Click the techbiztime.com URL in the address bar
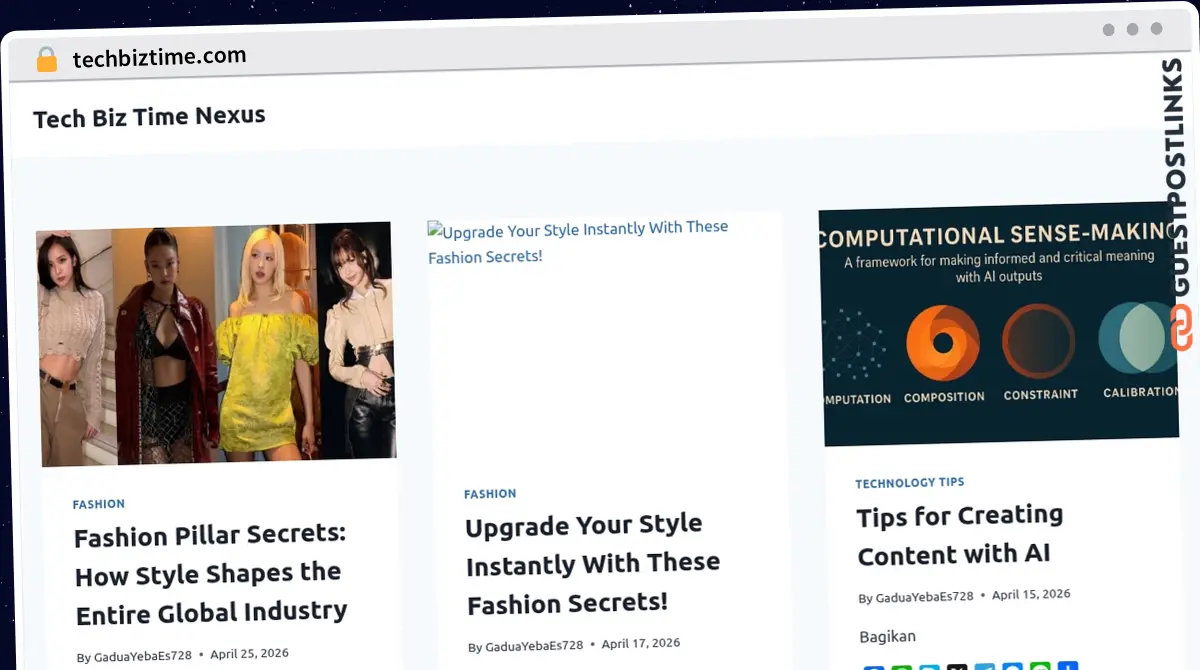The height and width of the screenshot is (670, 1200). point(159,57)
